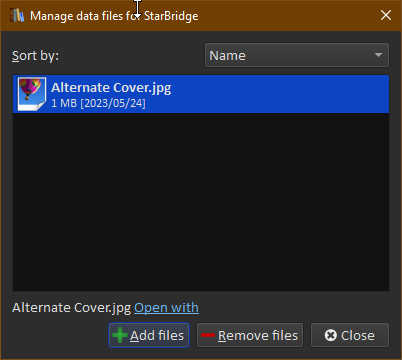Click the red minus icon on Remove files
Viewport: 402px width, 360px height.
pyautogui.click(x=208, y=335)
